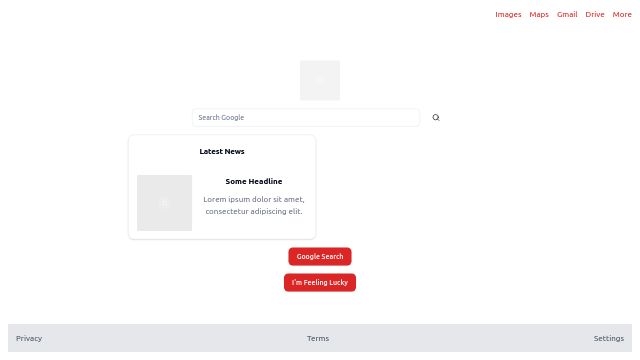Click the Latest News heading
640x360 pixels.
[x=222, y=151]
